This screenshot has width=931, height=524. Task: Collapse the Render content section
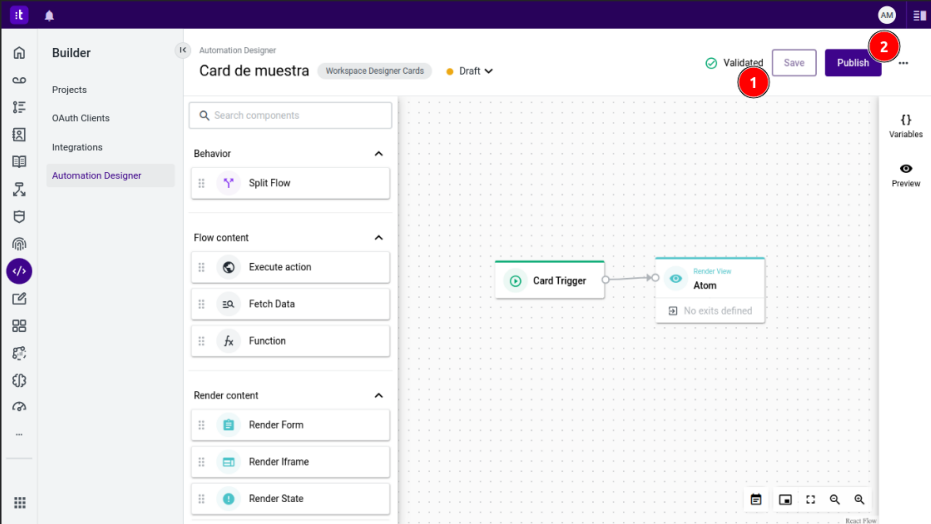pyautogui.click(x=378, y=396)
